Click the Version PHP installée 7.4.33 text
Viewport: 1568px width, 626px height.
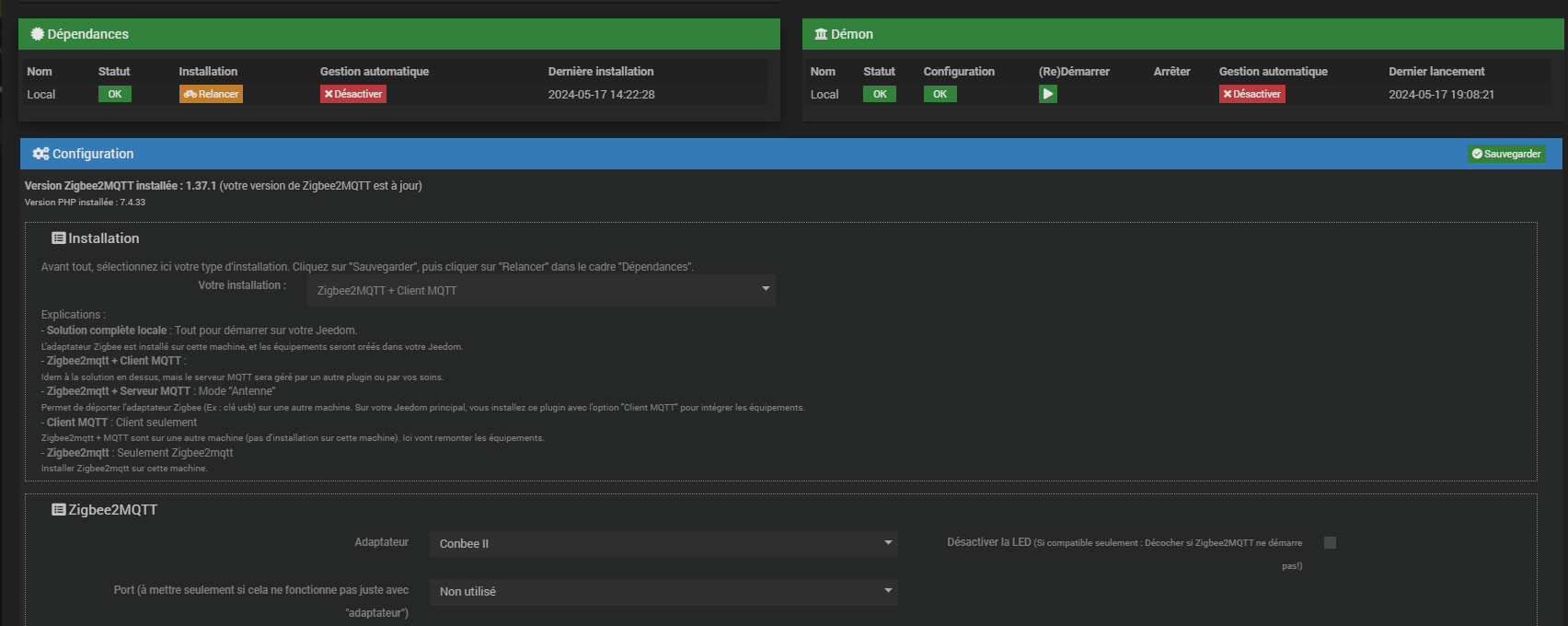(x=85, y=203)
